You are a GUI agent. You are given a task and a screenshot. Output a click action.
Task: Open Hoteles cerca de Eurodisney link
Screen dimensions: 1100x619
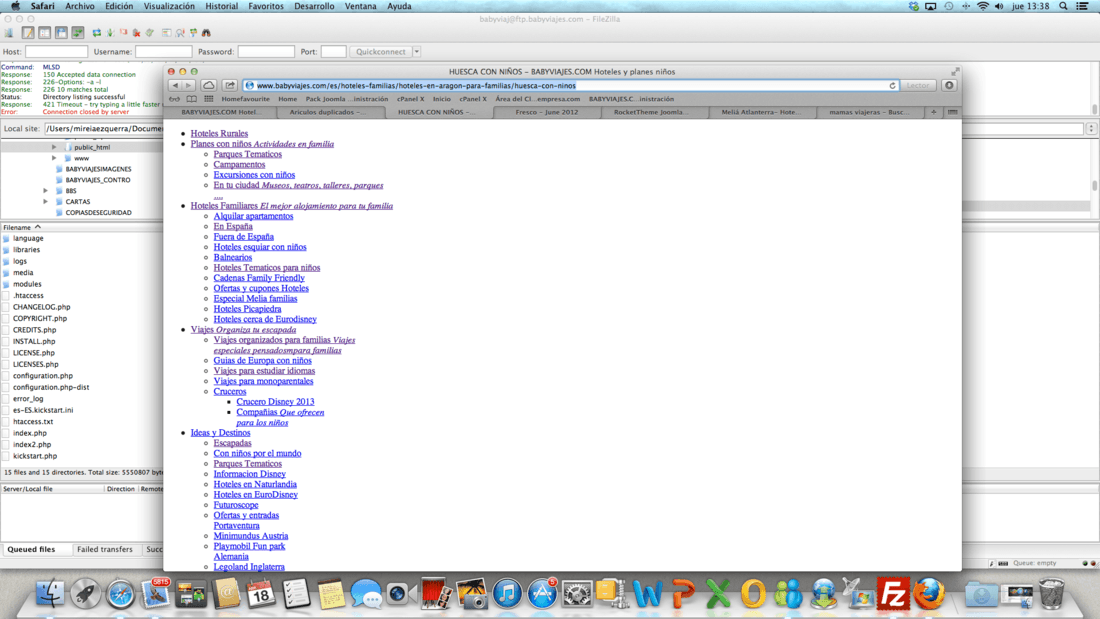(x=264, y=319)
